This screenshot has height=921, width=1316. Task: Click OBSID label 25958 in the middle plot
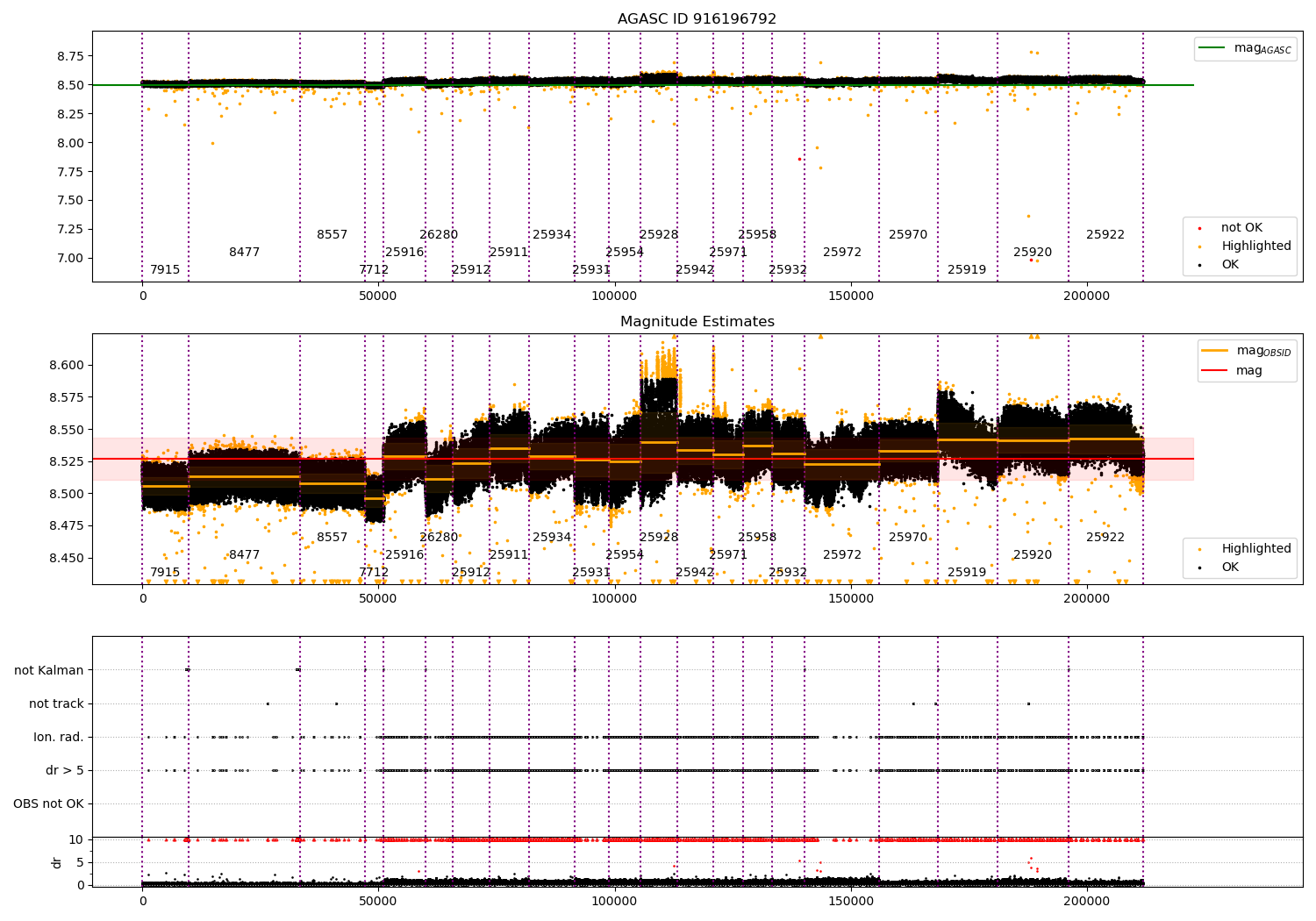pyautogui.click(x=757, y=538)
